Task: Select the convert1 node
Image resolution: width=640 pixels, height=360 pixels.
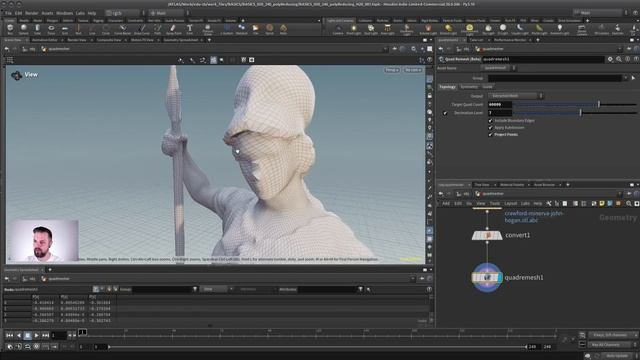Action: (x=487, y=236)
